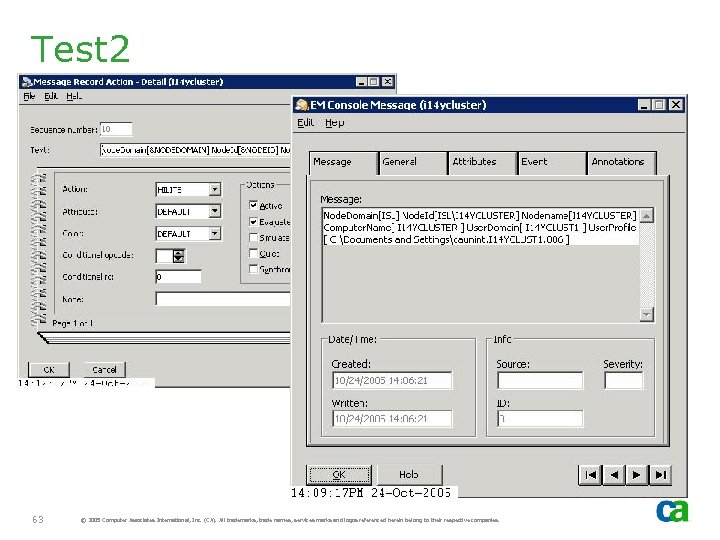Click inside the Message text area
This screenshot has height=540, width=720.
pyautogui.click(x=480, y=265)
